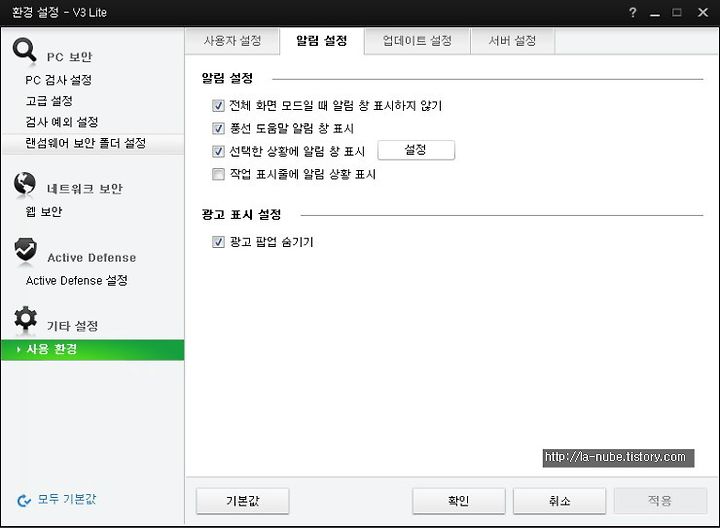Select the 알림 설정 tab

point(321,41)
